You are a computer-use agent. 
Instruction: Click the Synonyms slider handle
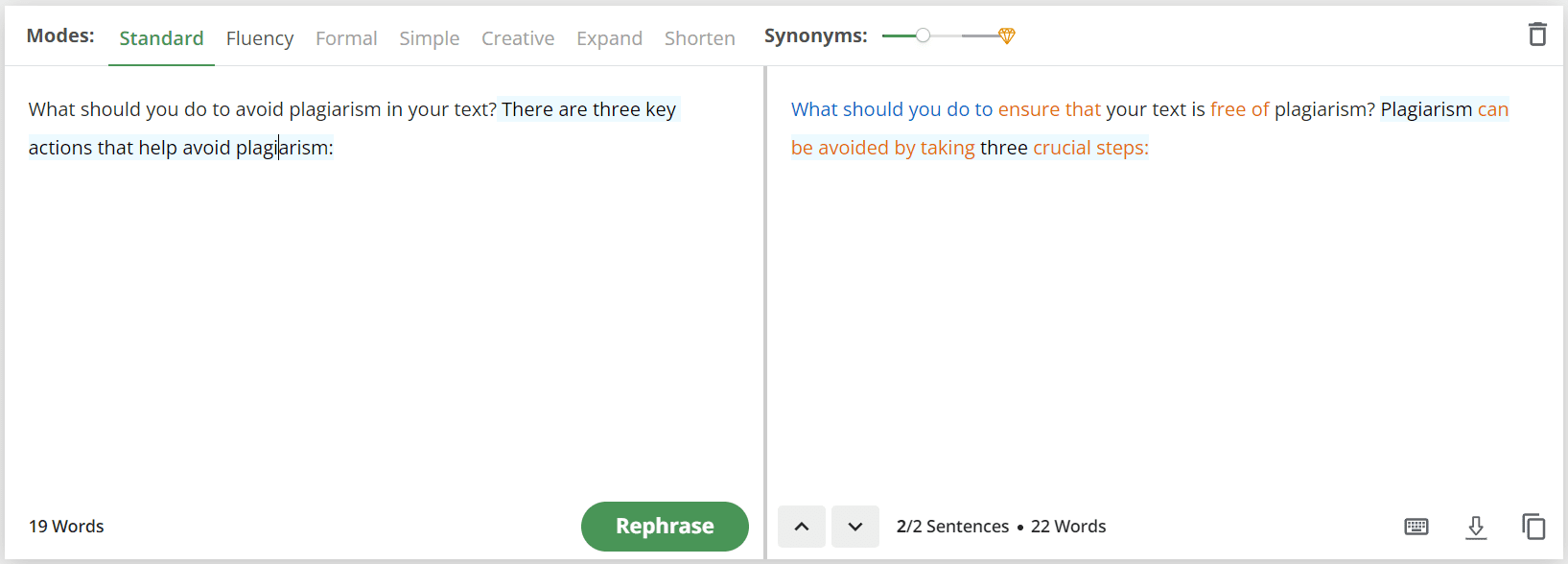click(x=923, y=35)
